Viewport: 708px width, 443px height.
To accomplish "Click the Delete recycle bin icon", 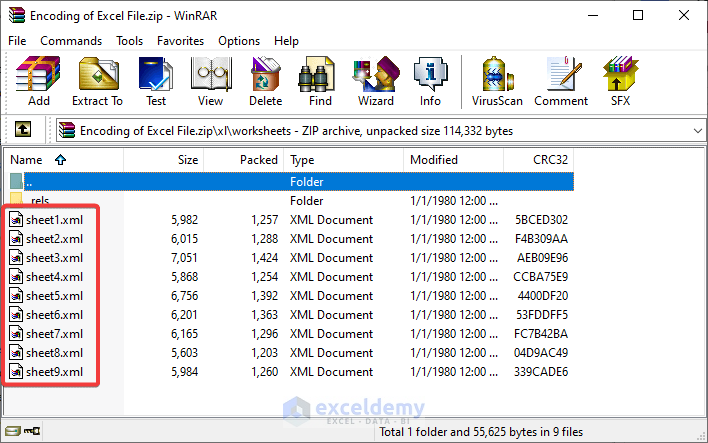I will point(266,74).
